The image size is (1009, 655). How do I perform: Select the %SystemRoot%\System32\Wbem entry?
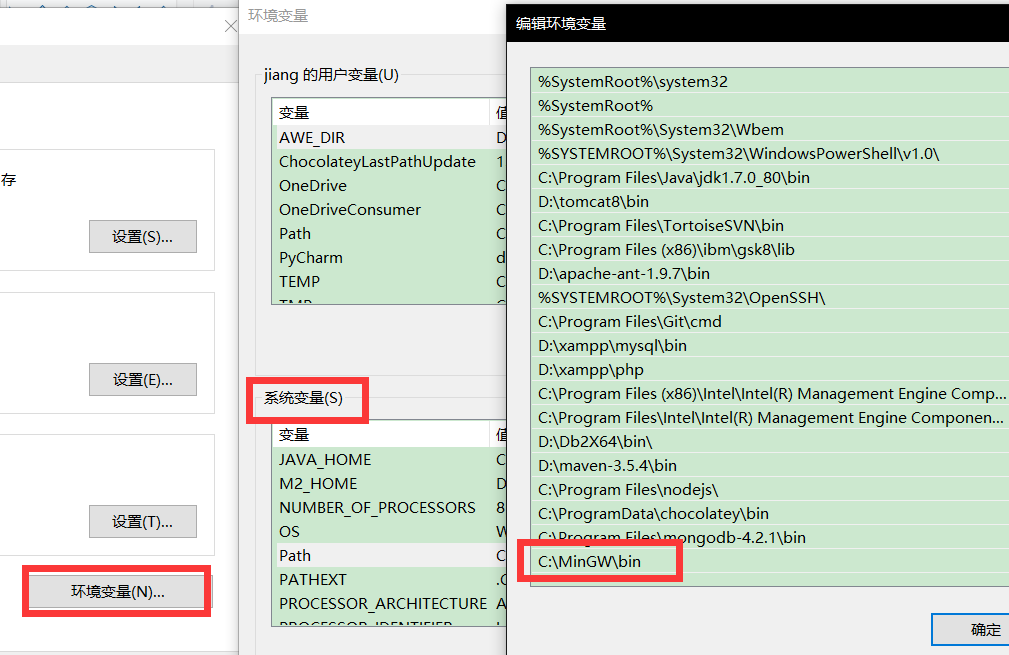(770, 129)
